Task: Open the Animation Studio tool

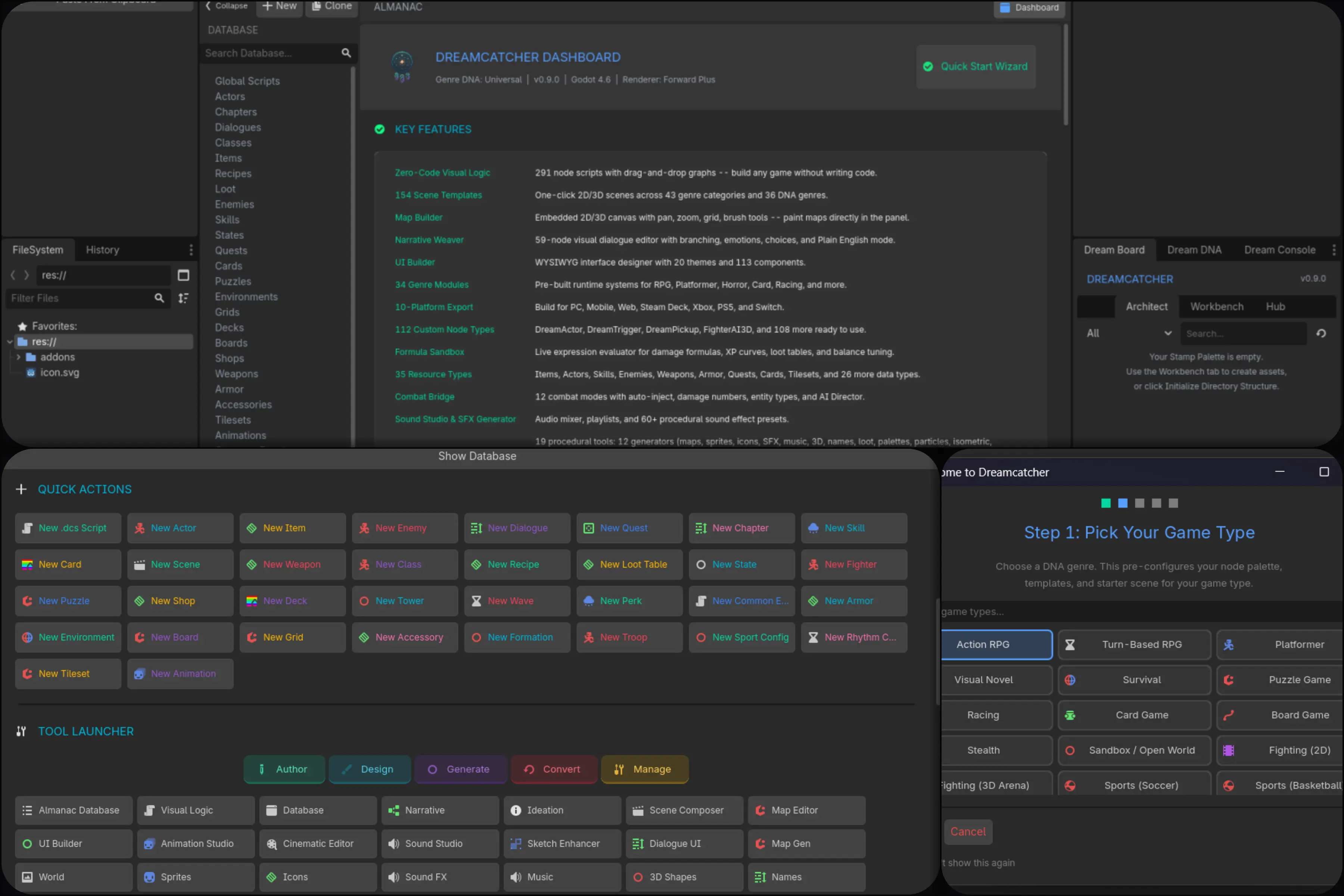Action: (196, 843)
